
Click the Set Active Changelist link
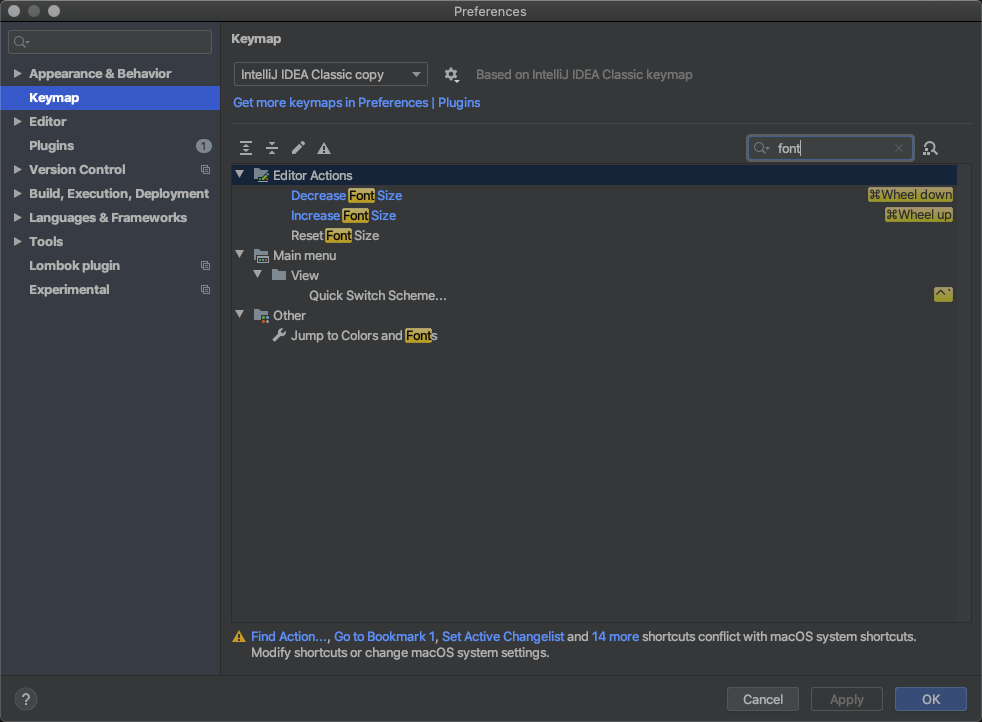(x=503, y=637)
